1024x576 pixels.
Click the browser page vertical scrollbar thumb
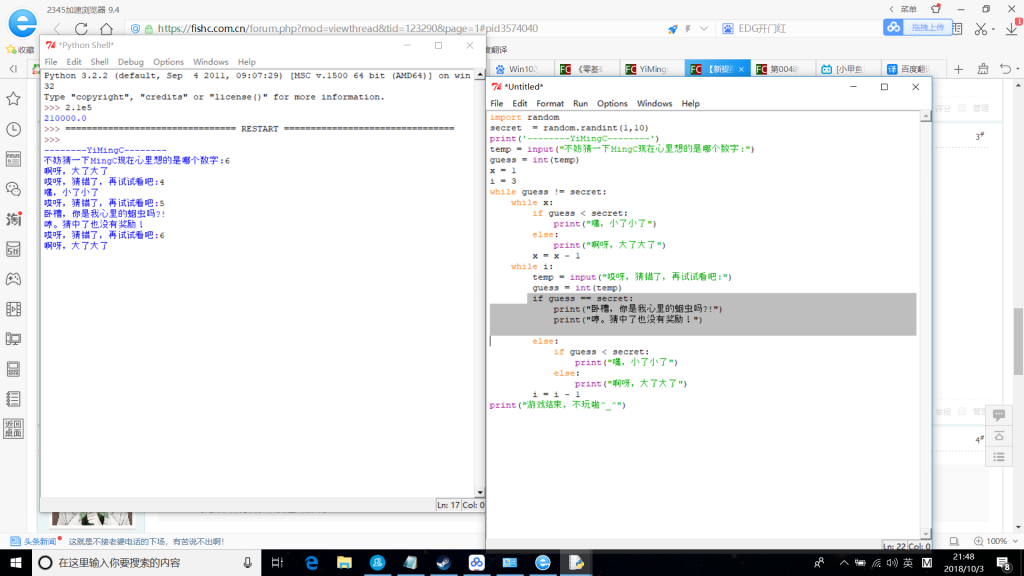click(x=1018, y=341)
